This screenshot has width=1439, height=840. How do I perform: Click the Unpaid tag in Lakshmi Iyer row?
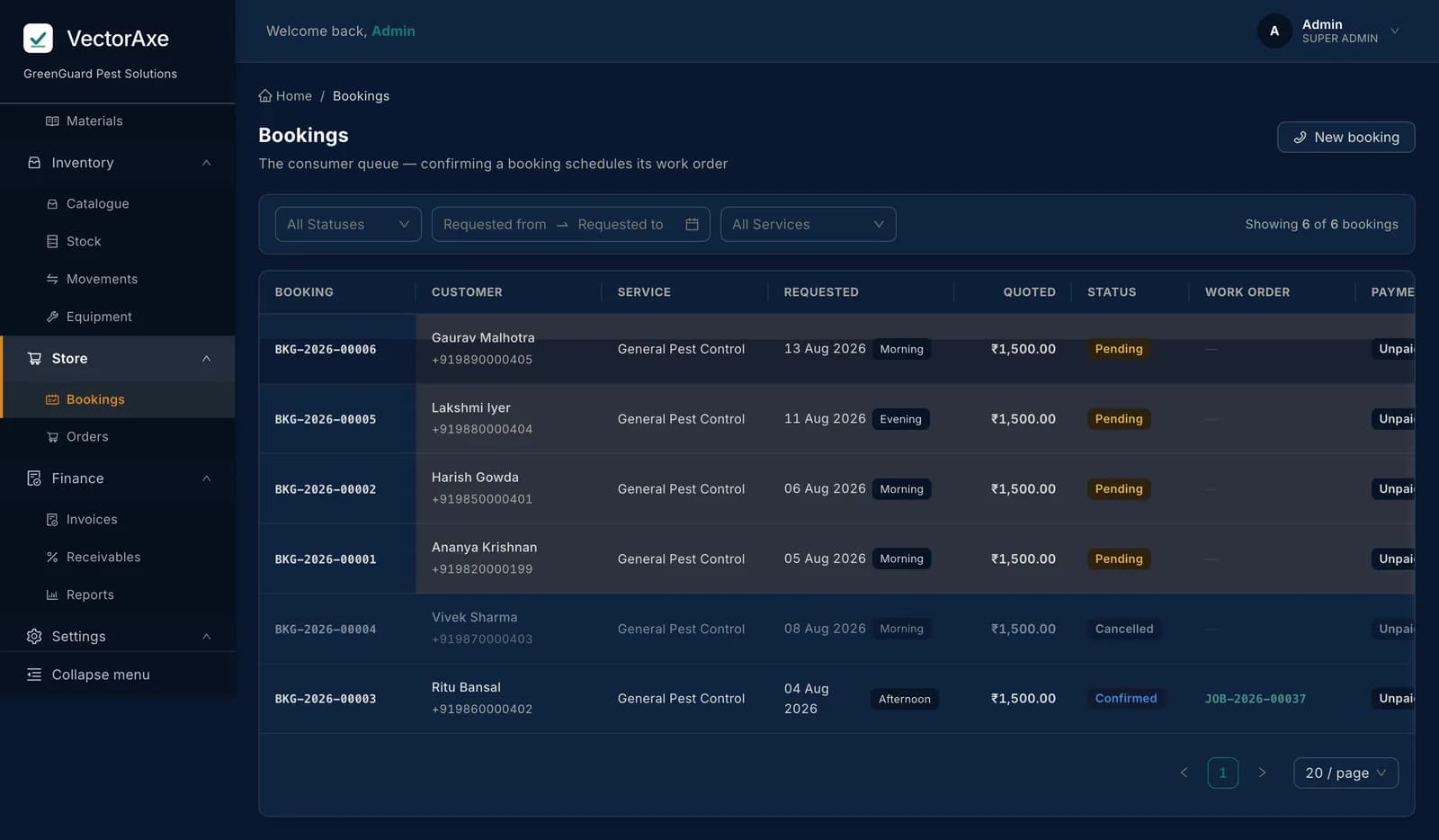(x=1393, y=419)
